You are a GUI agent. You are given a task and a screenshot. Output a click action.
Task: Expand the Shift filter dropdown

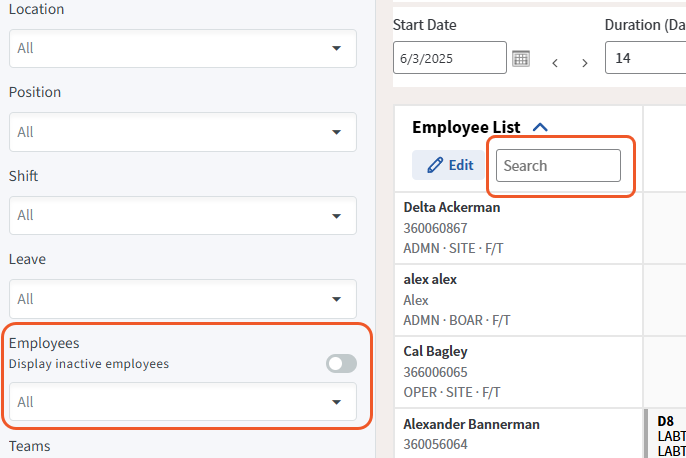183,215
